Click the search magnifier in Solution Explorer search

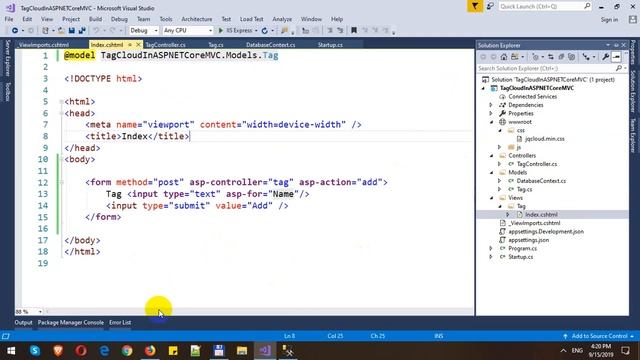(619, 68)
